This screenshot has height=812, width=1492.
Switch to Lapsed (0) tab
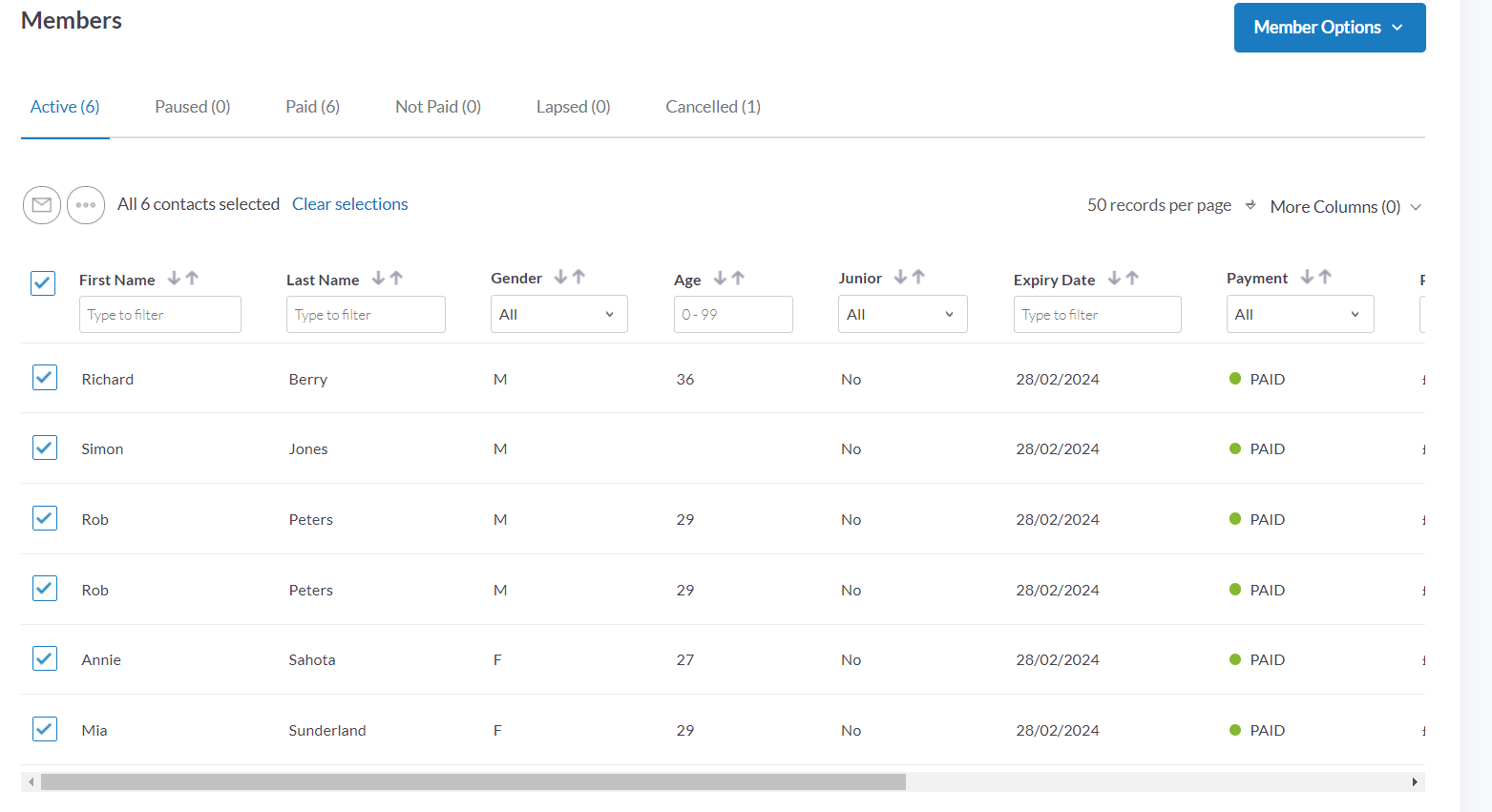click(x=574, y=107)
